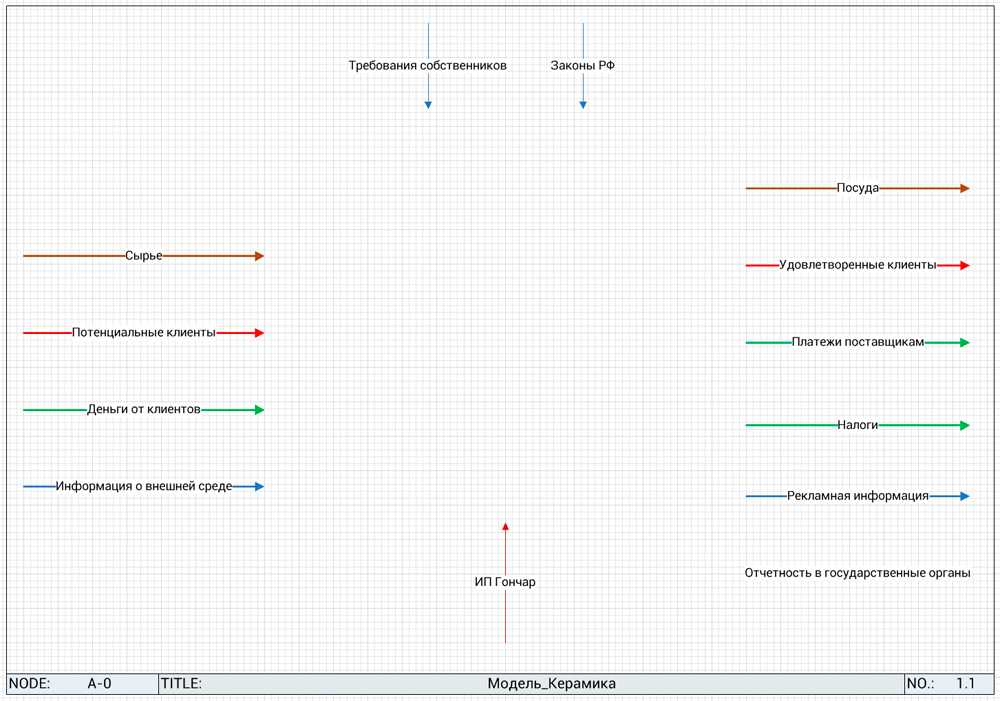Click the NODE 'A-0' field
Viewport: 1000px width, 701px height.
click(x=99, y=684)
